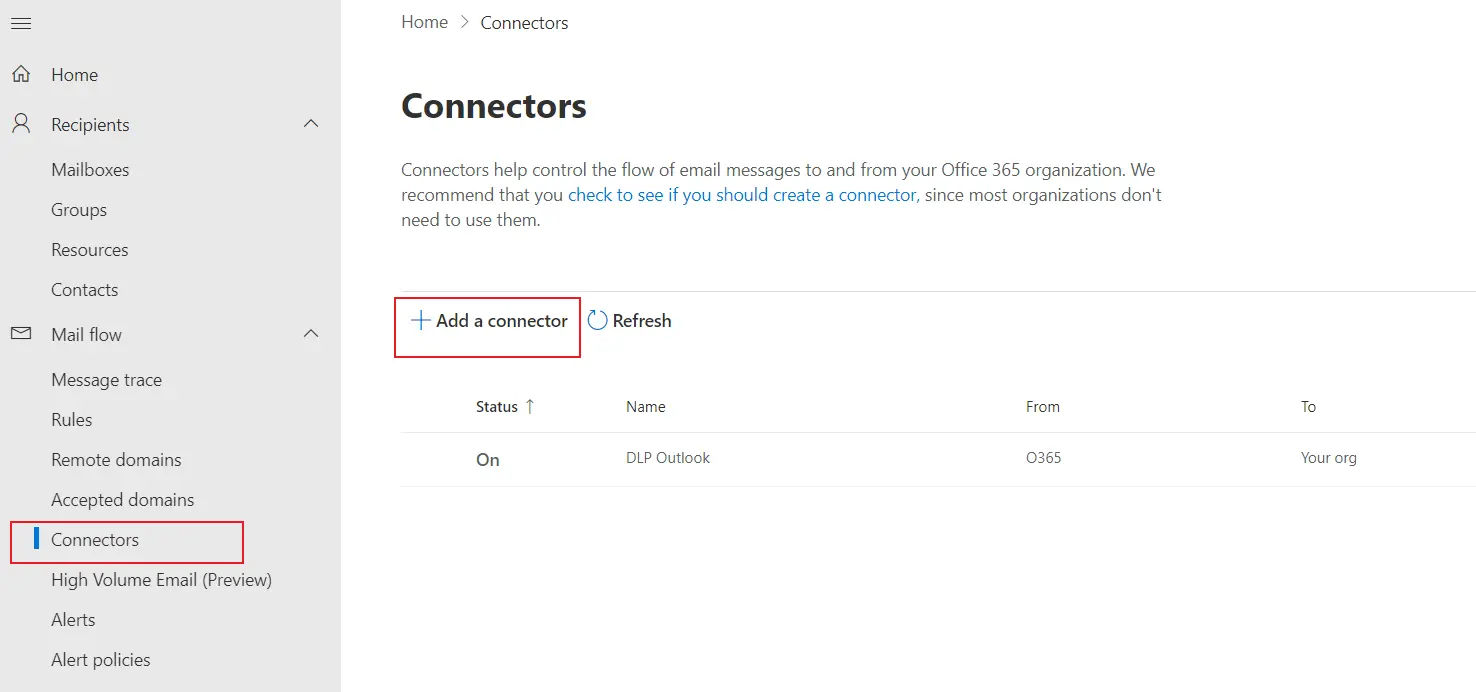Click Home in the breadcrumb trail
1476x692 pixels.
[x=423, y=21]
